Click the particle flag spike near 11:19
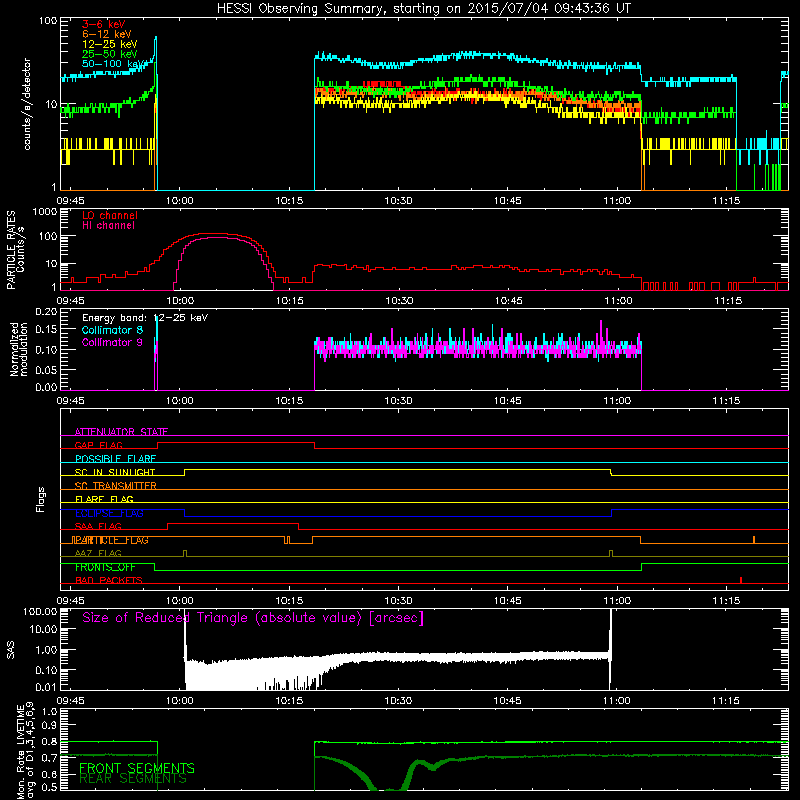800x800 pixels. 754,539
